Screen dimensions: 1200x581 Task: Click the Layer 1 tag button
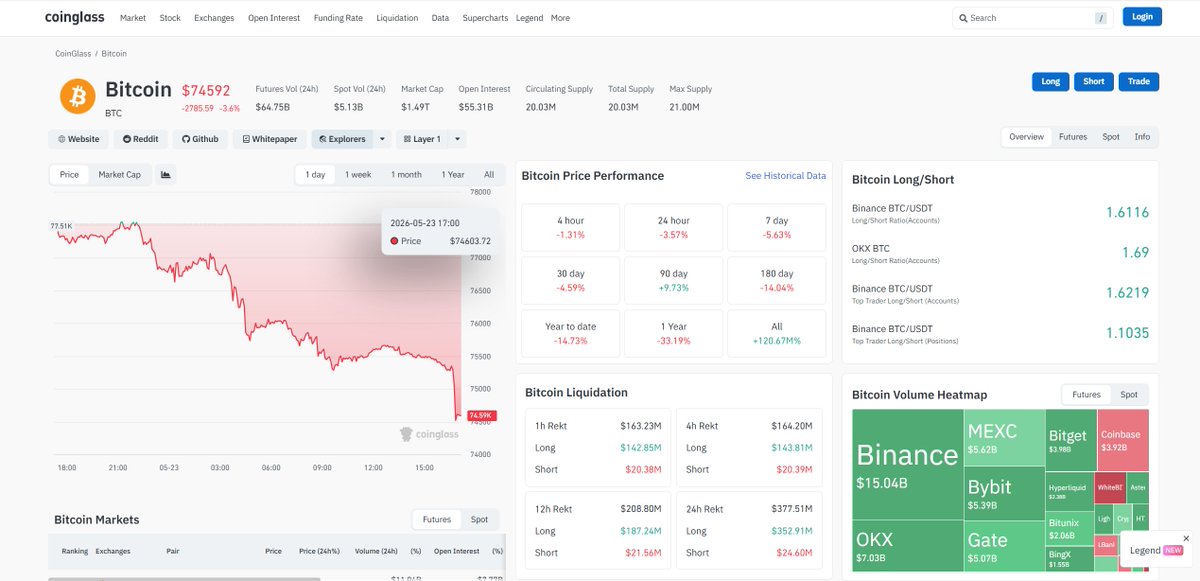tap(421, 139)
